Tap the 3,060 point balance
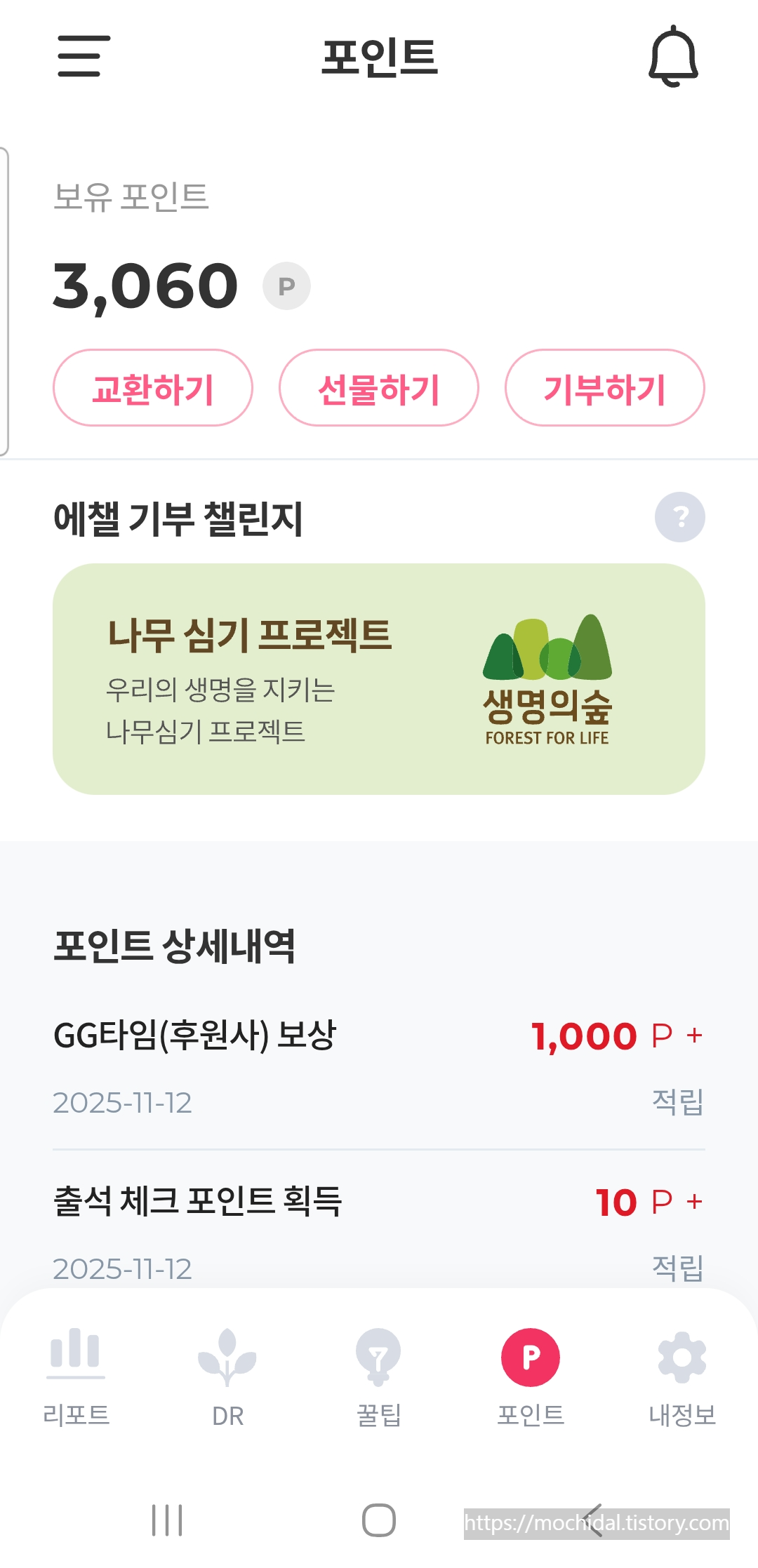 coord(146,286)
